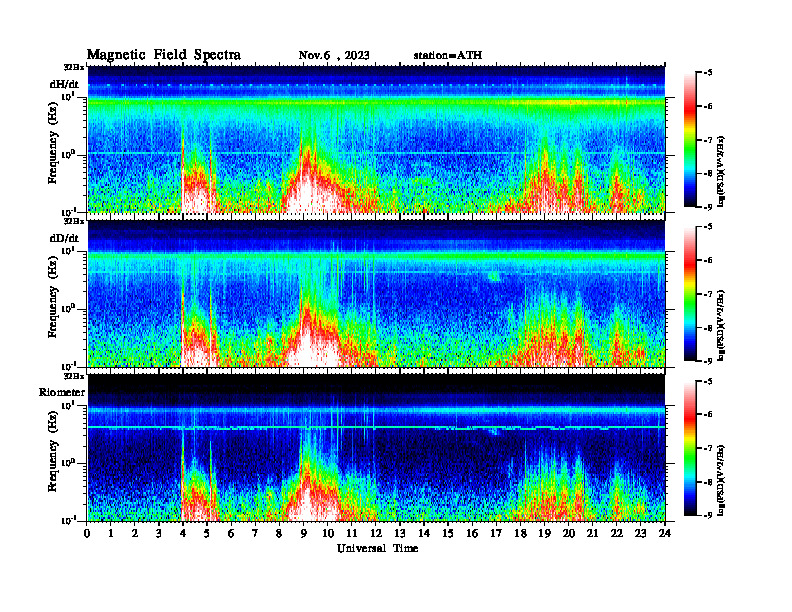
Task: Click the "-5" tick on dH/dt color bar
Action: pos(709,73)
